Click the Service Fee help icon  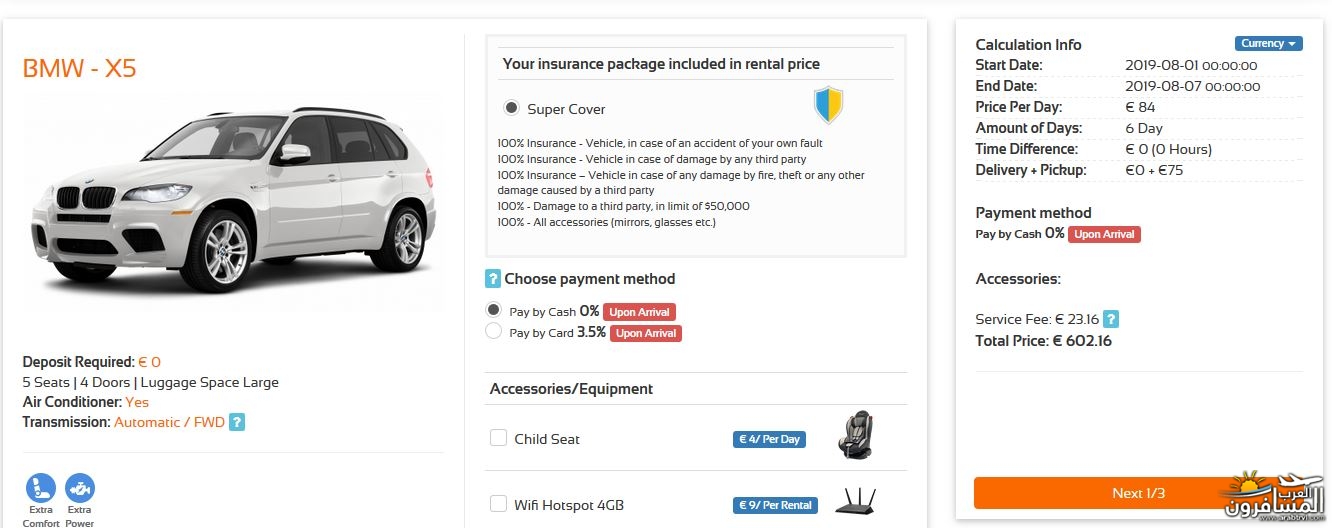coord(1111,320)
